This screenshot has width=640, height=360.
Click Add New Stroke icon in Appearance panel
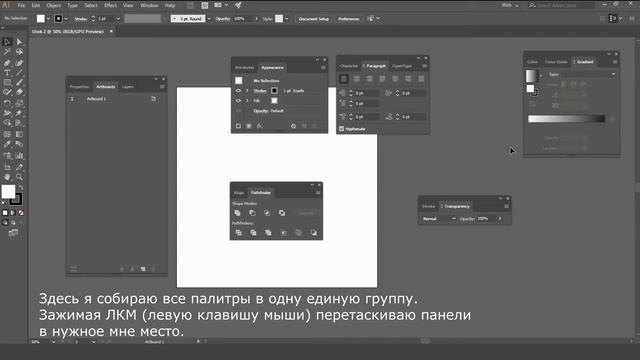coord(238,126)
